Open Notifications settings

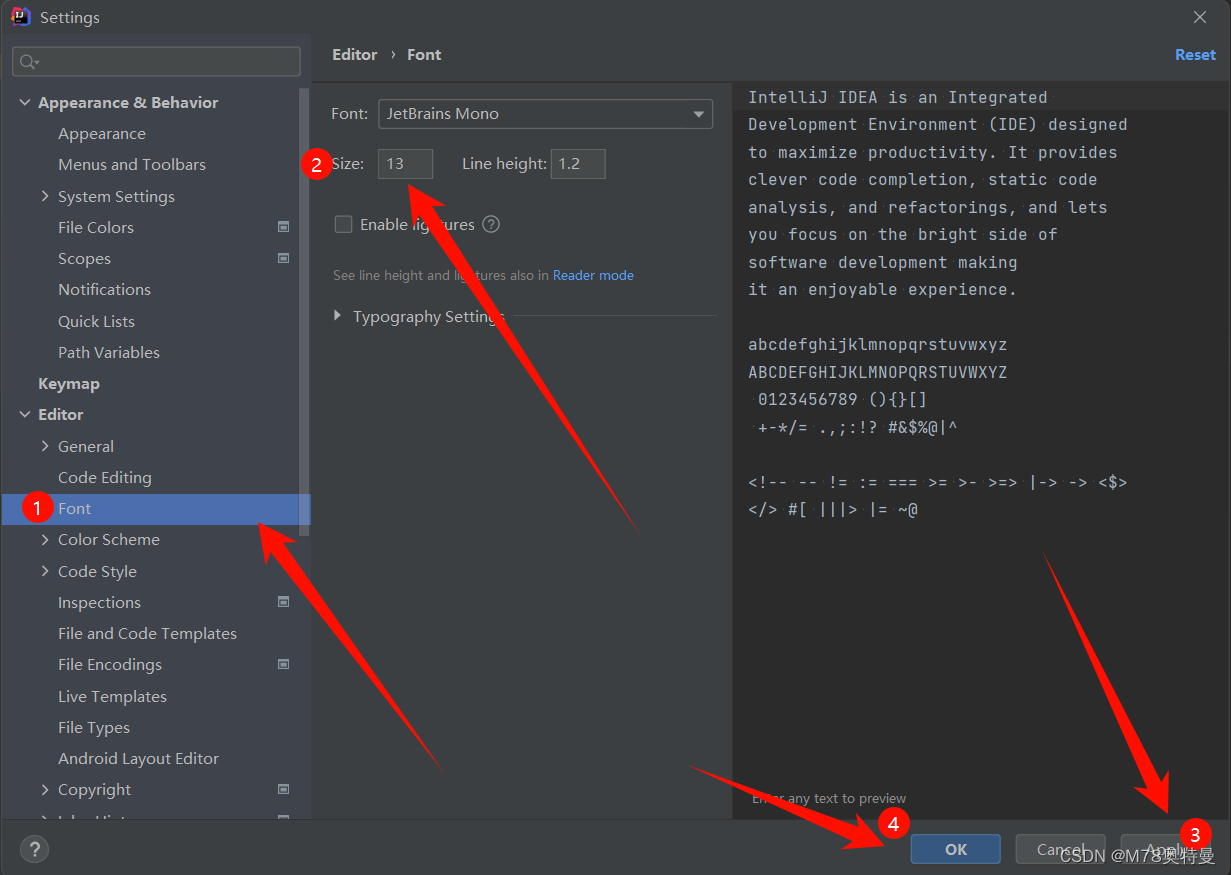104,289
